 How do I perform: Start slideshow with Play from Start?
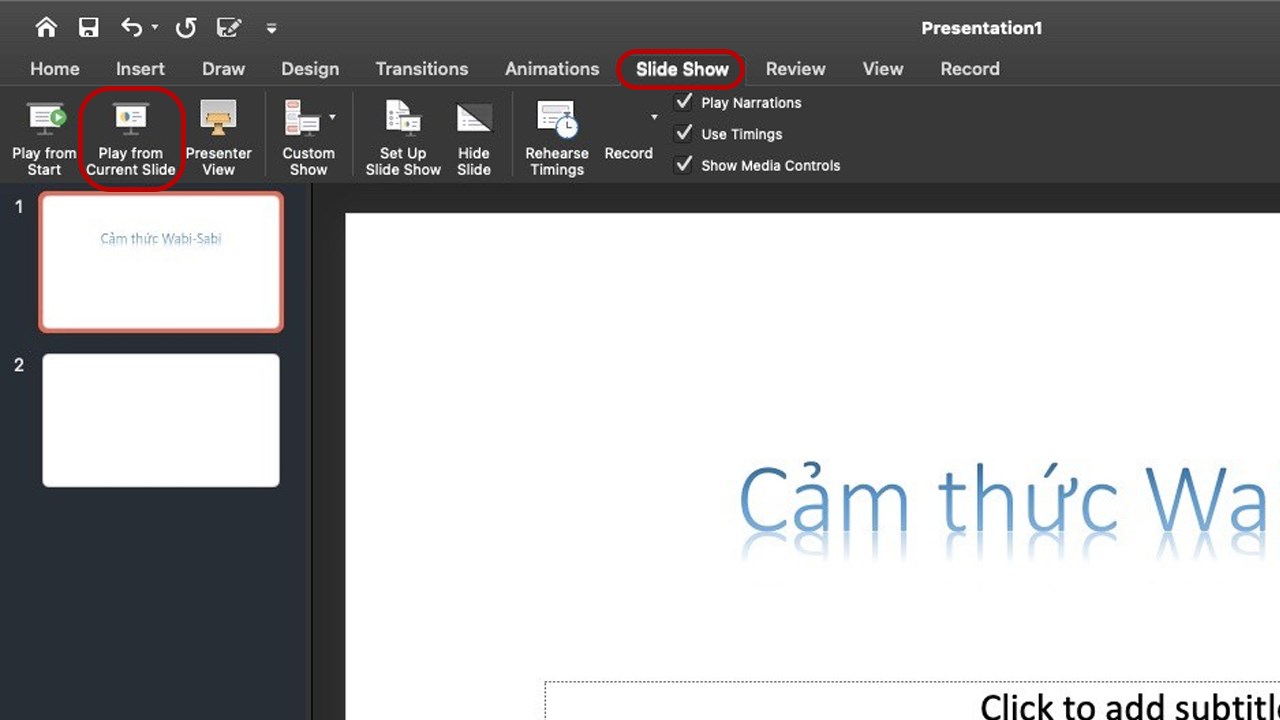pos(44,138)
